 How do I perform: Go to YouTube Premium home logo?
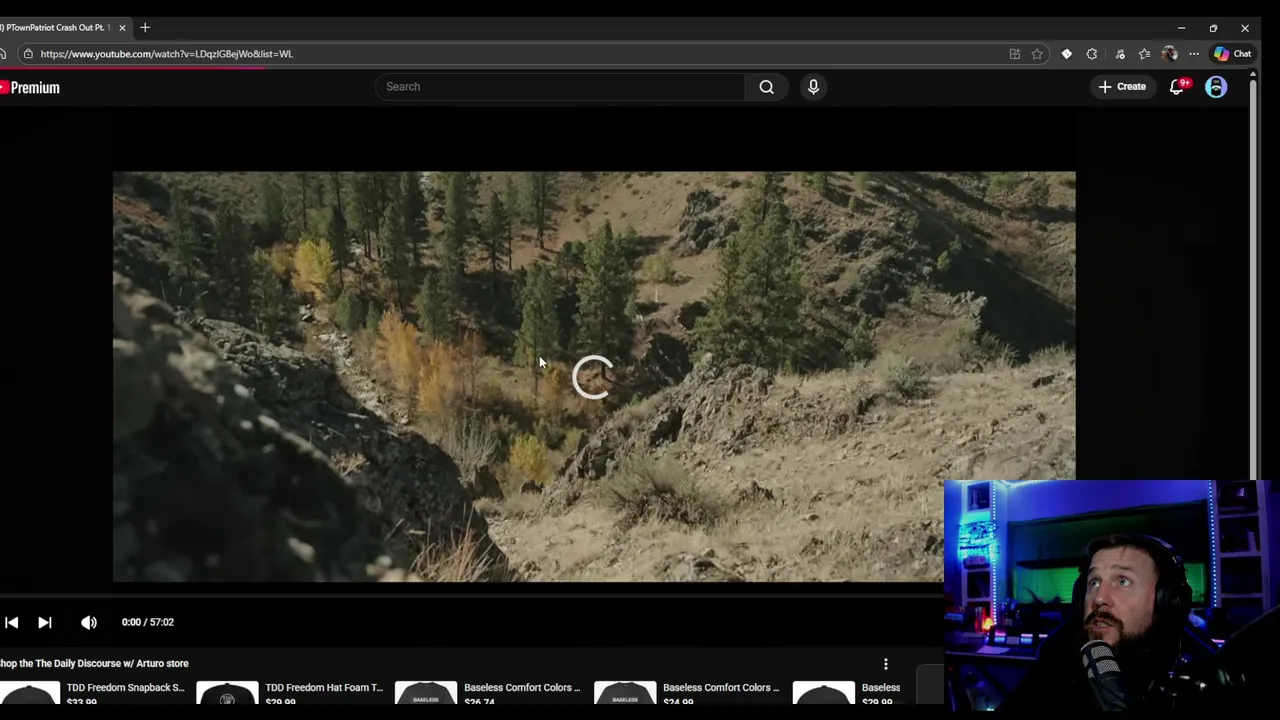pos(30,88)
